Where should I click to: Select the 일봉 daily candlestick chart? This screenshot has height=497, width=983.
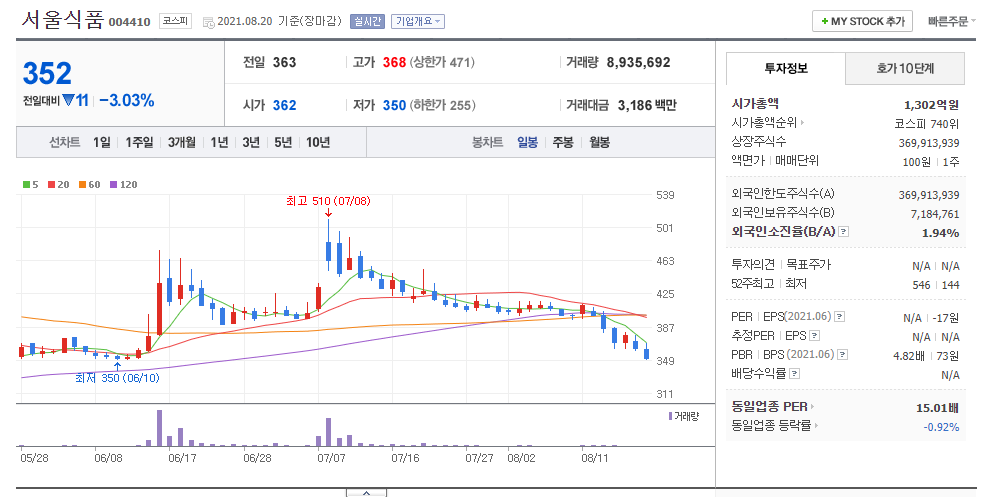click(527, 142)
